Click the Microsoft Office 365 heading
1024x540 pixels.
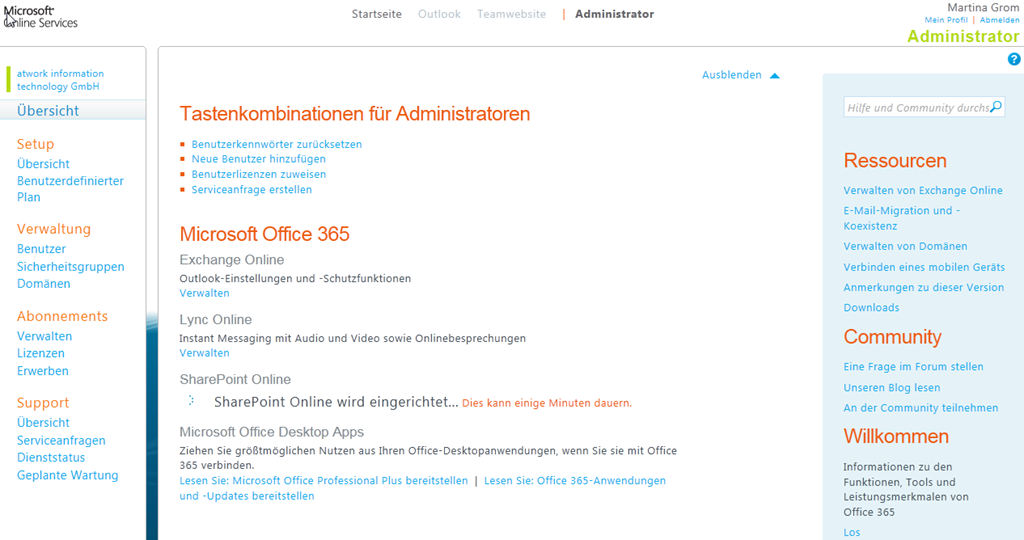tap(264, 234)
